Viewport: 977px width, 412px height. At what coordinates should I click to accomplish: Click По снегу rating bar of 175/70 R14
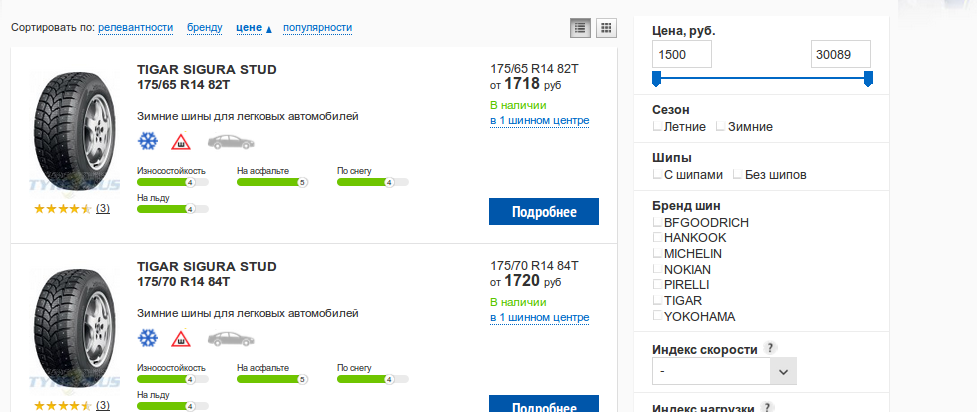(x=373, y=379)
